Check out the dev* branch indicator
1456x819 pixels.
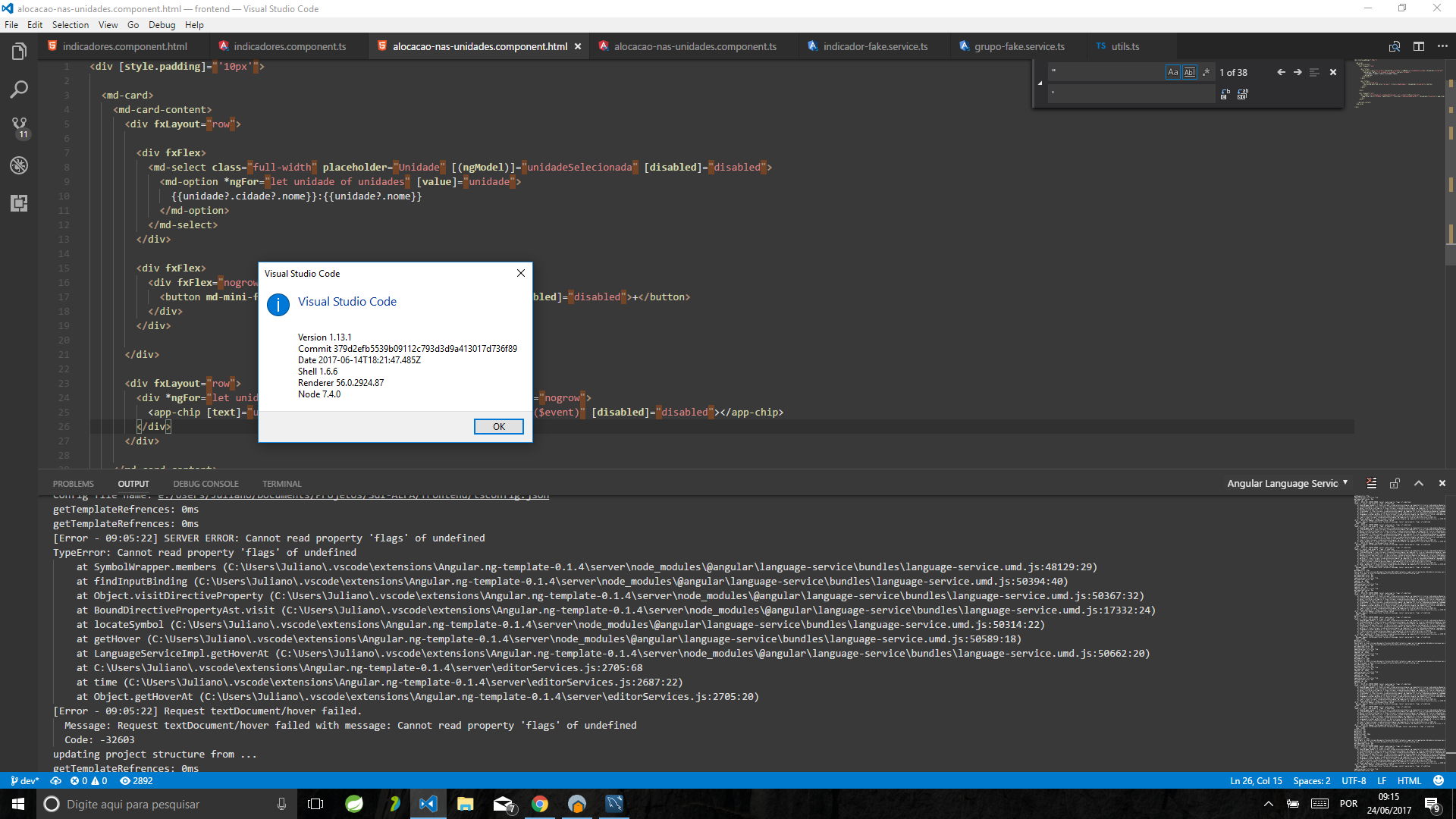tap(24, 780)
